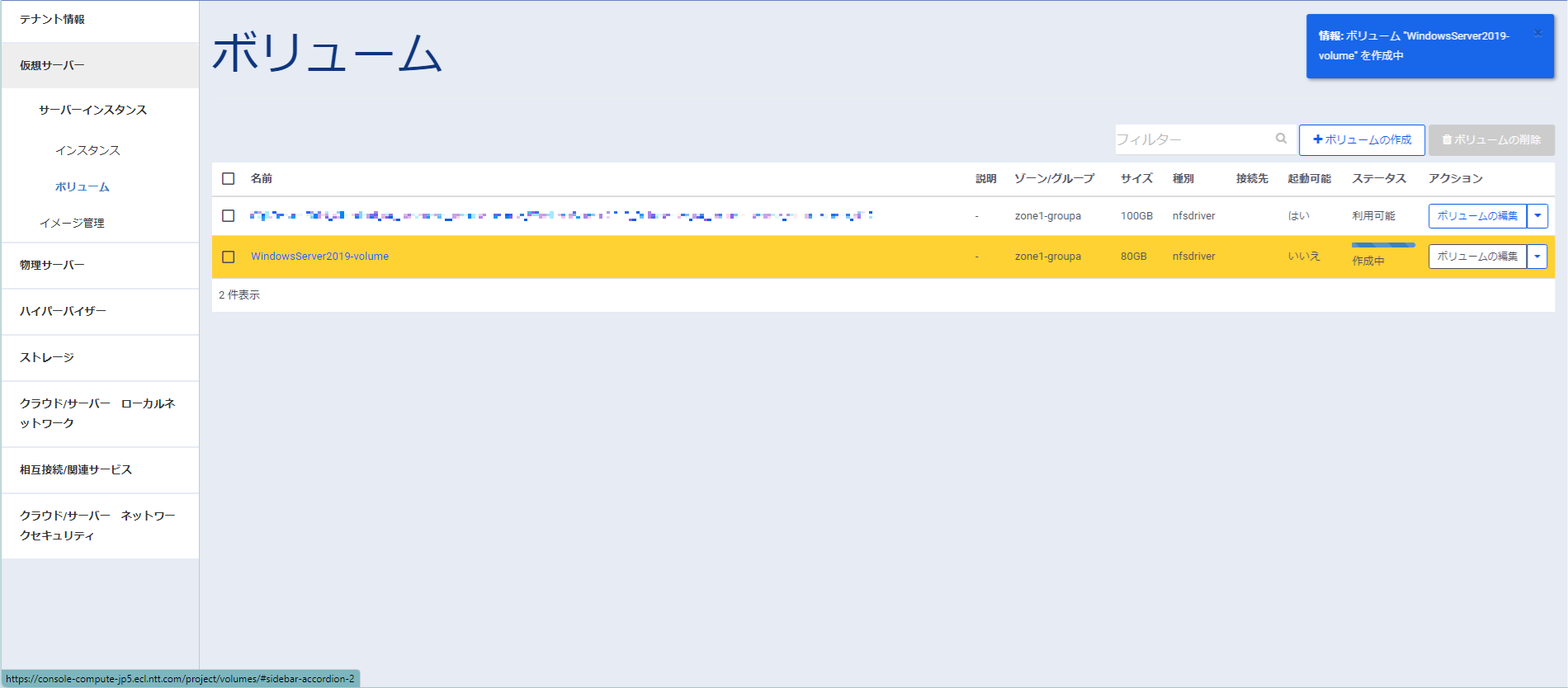Select checkbox for the 100GB volume row
This screenshot has height=688, width=1568.
229,215
